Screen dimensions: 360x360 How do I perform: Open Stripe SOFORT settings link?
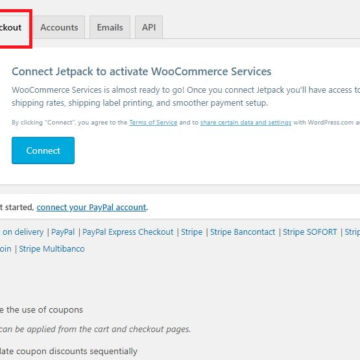pos(310,232)
